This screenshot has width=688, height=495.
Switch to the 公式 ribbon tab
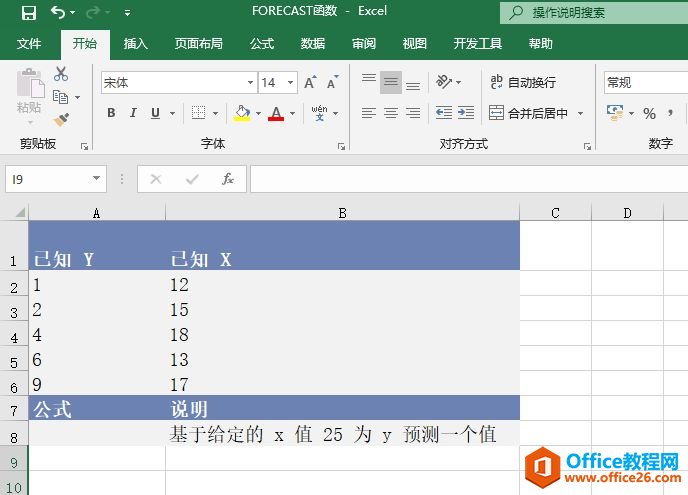click(x=262, y=43)
